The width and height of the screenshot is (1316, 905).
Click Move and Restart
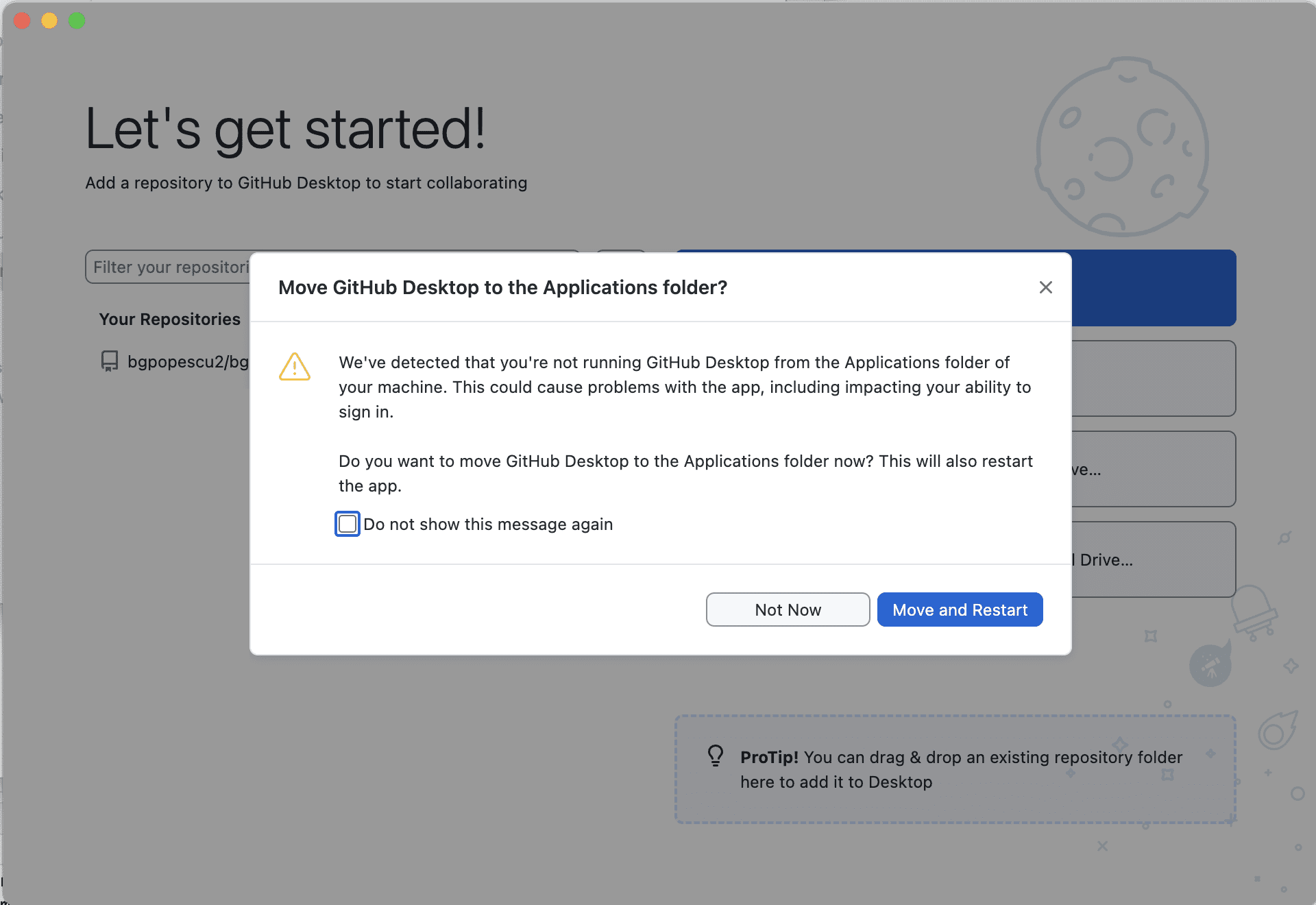960,610
